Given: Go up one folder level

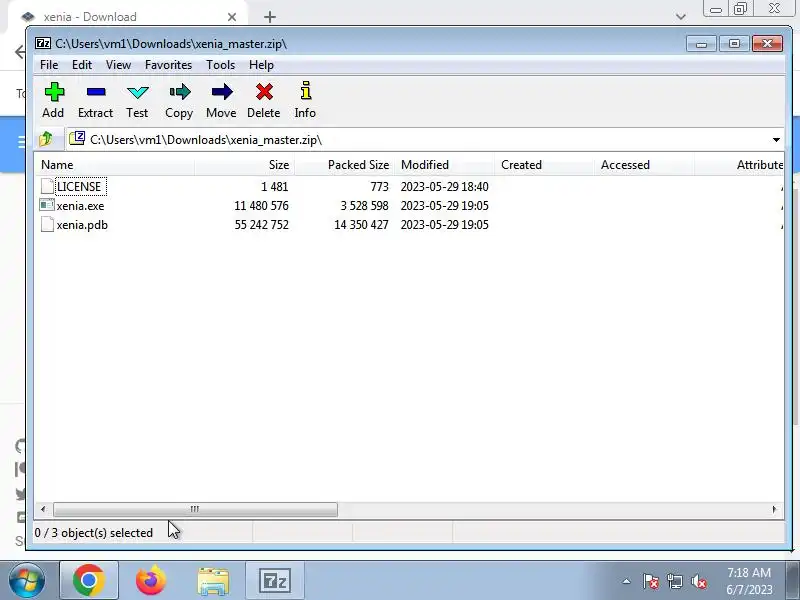Looking at the screenshot, I should pos(46,139).
